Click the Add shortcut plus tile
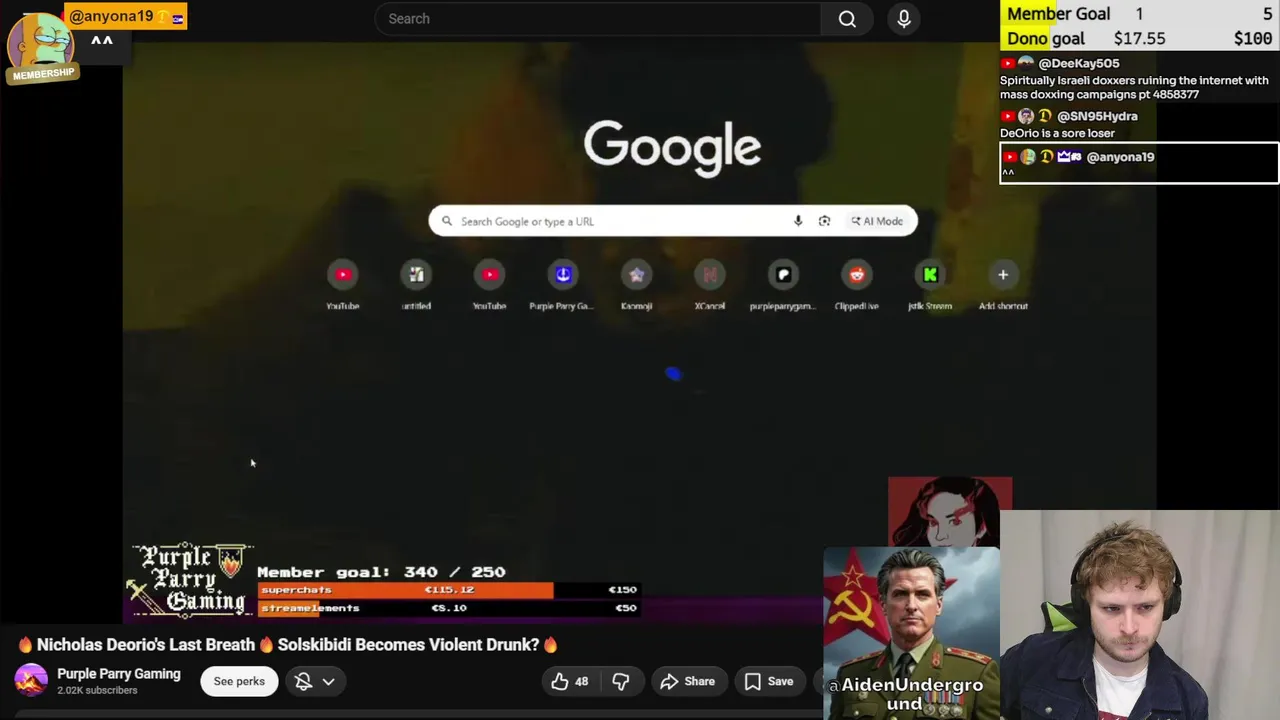 1003,285
